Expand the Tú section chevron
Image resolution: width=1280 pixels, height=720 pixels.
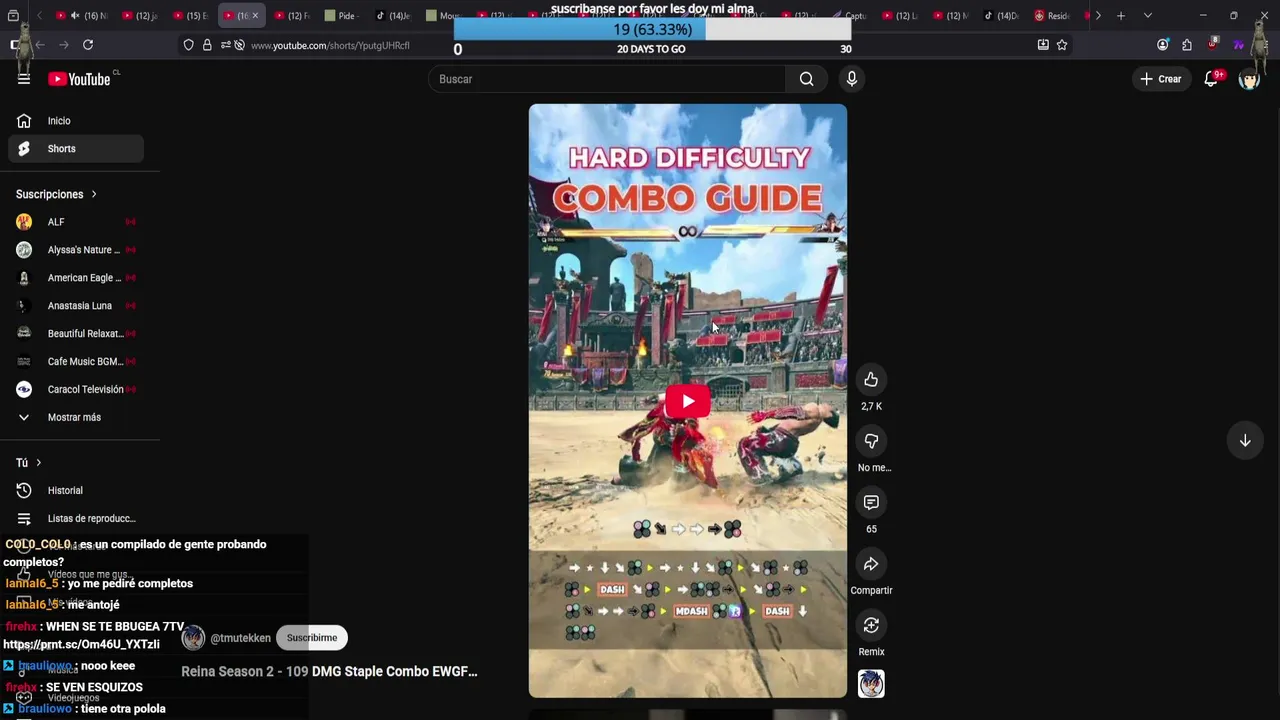tap(38, 463)
